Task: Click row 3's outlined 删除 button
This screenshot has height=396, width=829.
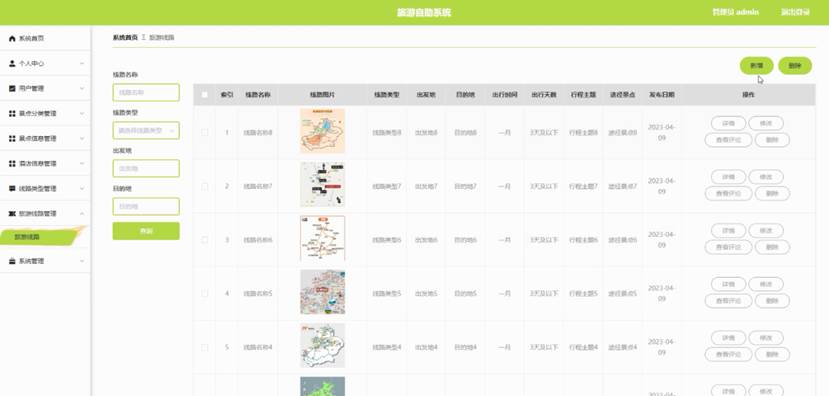Action: 772,247
